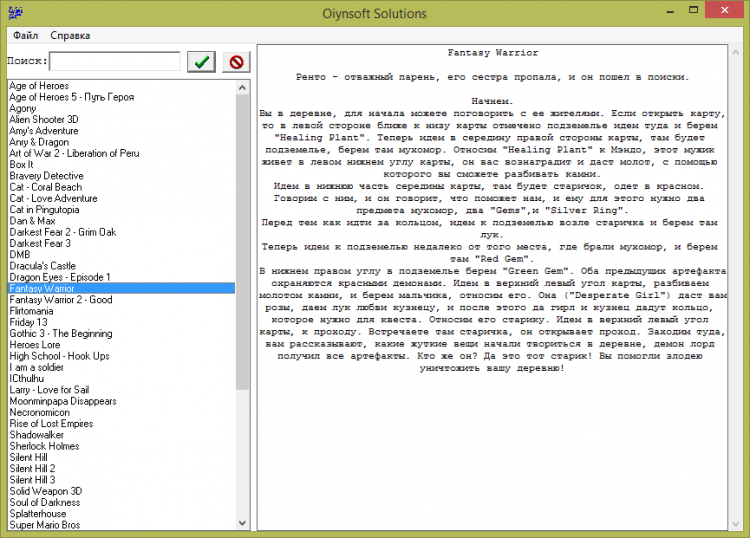Click the red cancel search button
This screenshot has width=750, height=538.
pyautogui.click(x=236, y=62)
